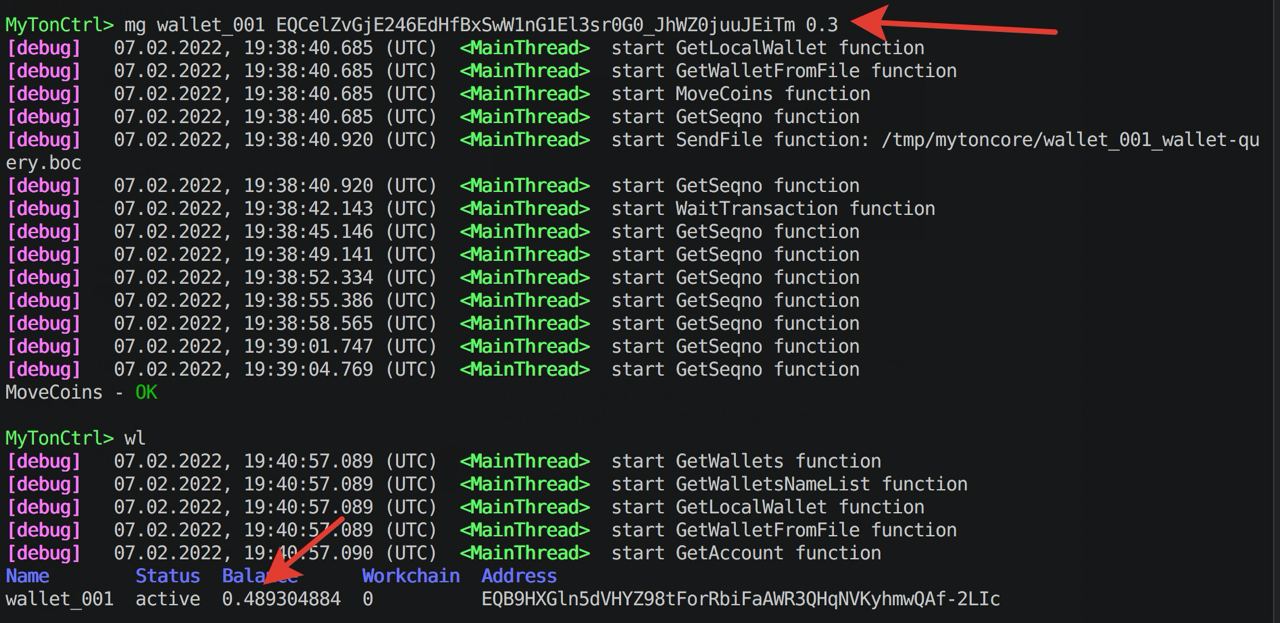The image size is (1280, 623).
Task: Click the Workchain column header
Action: pyautogui.click(x=411, y=576)
